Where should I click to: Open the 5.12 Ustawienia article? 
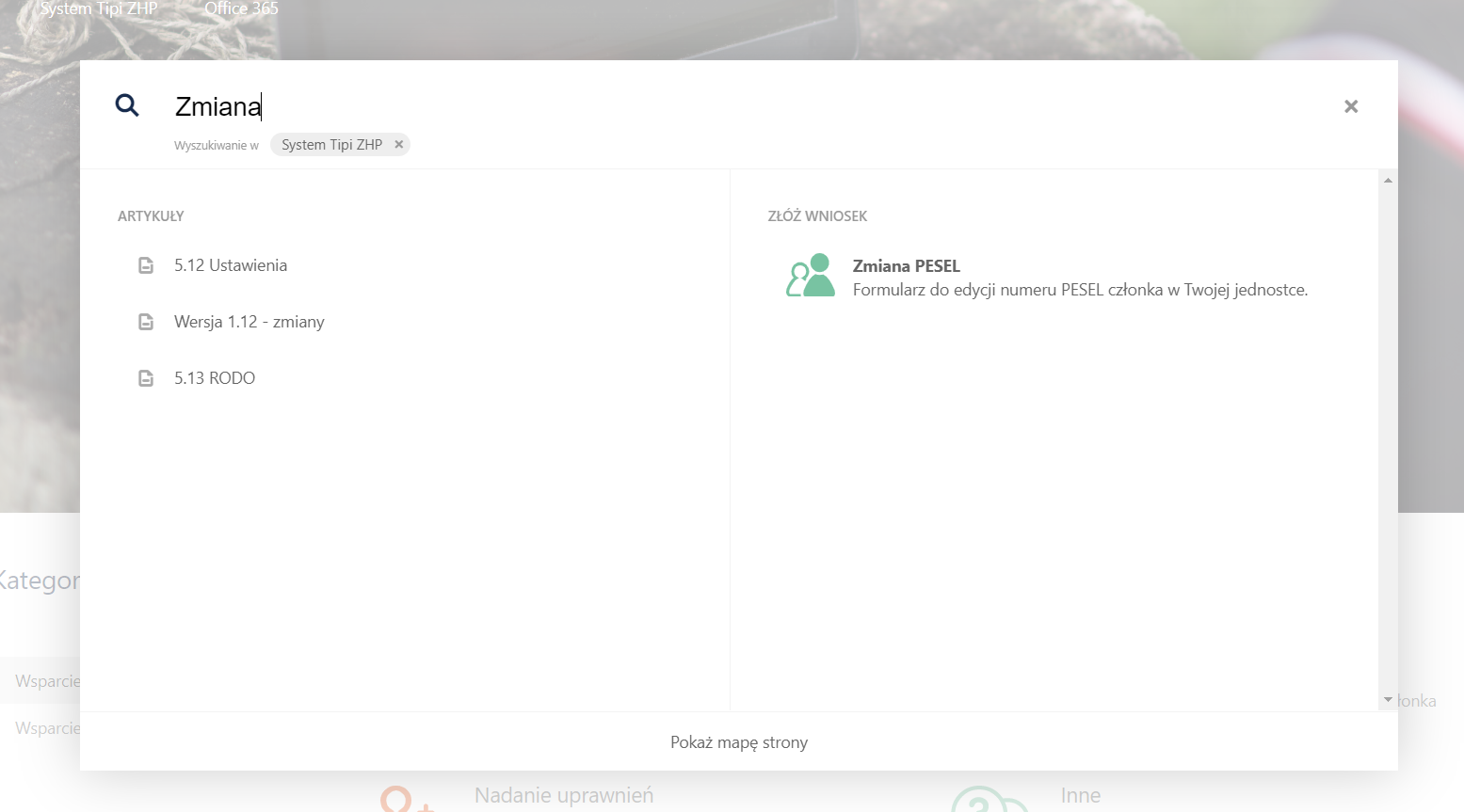231,265
